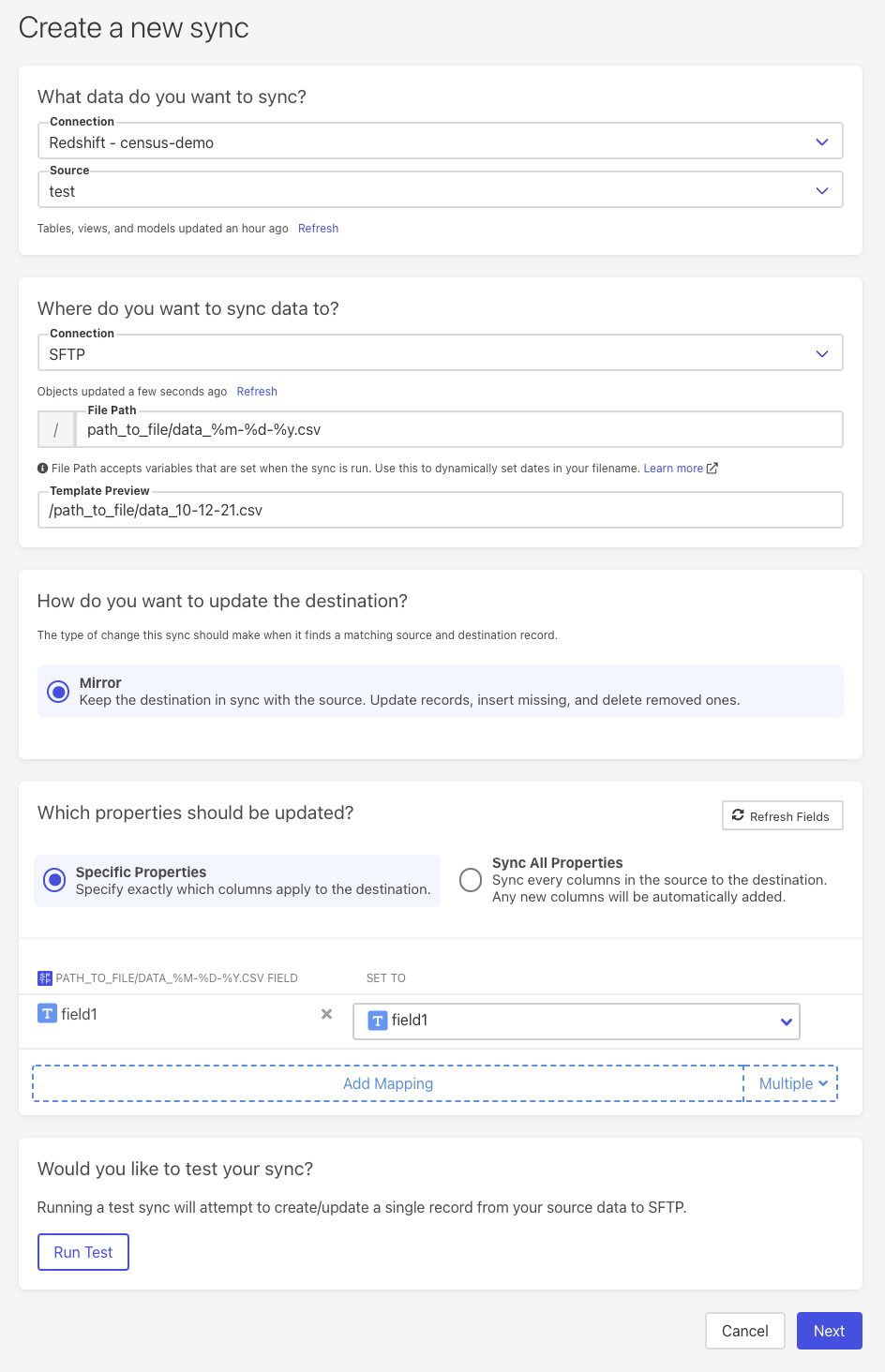This screenshot has width=885, height=1372.
Task: Click the external link icon after Learn more
Action: [x=712, y=469]
